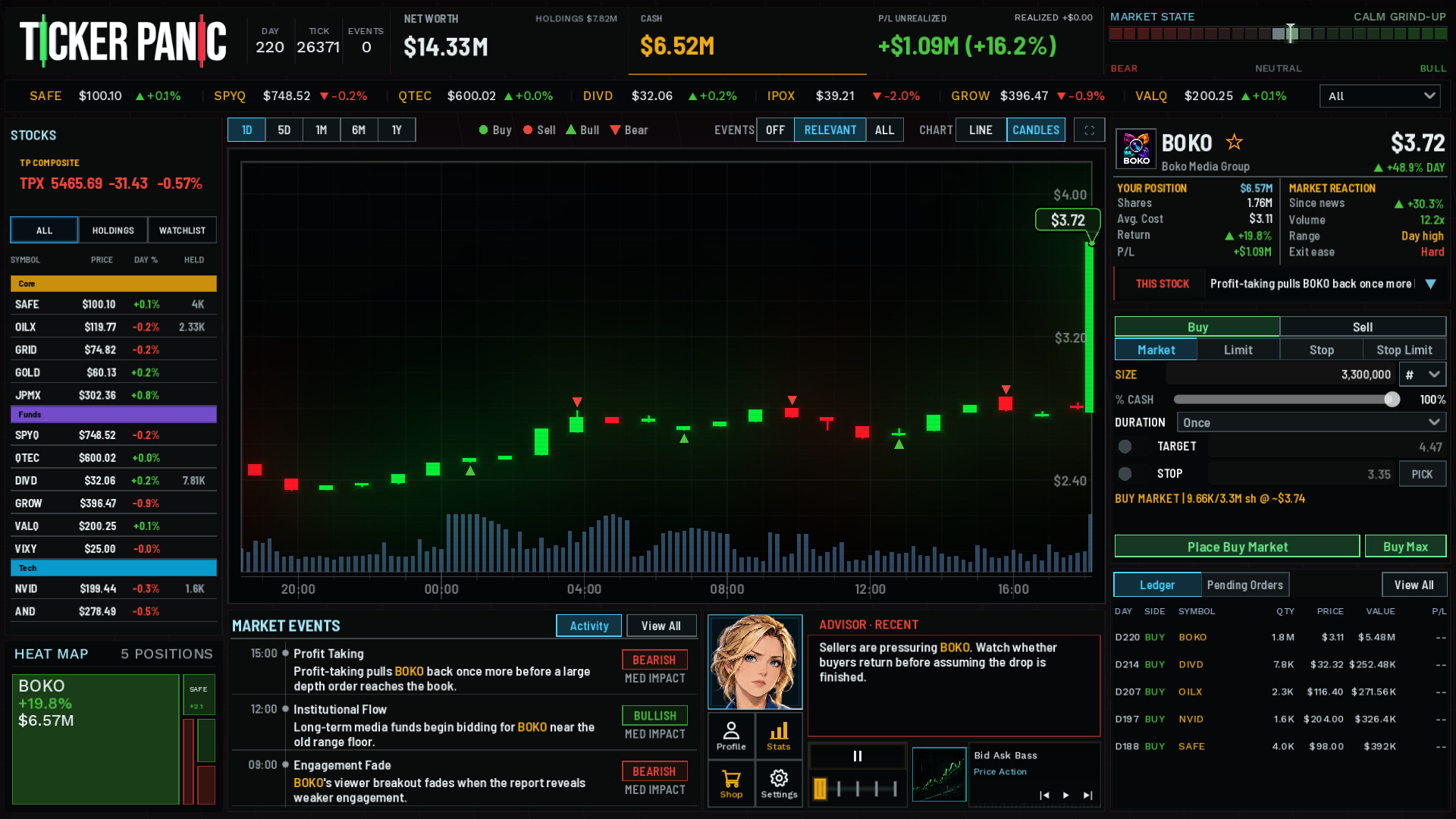Open the DURATION Once dropdown
The image size is (1456, 819).
[x=1311, y=422]
